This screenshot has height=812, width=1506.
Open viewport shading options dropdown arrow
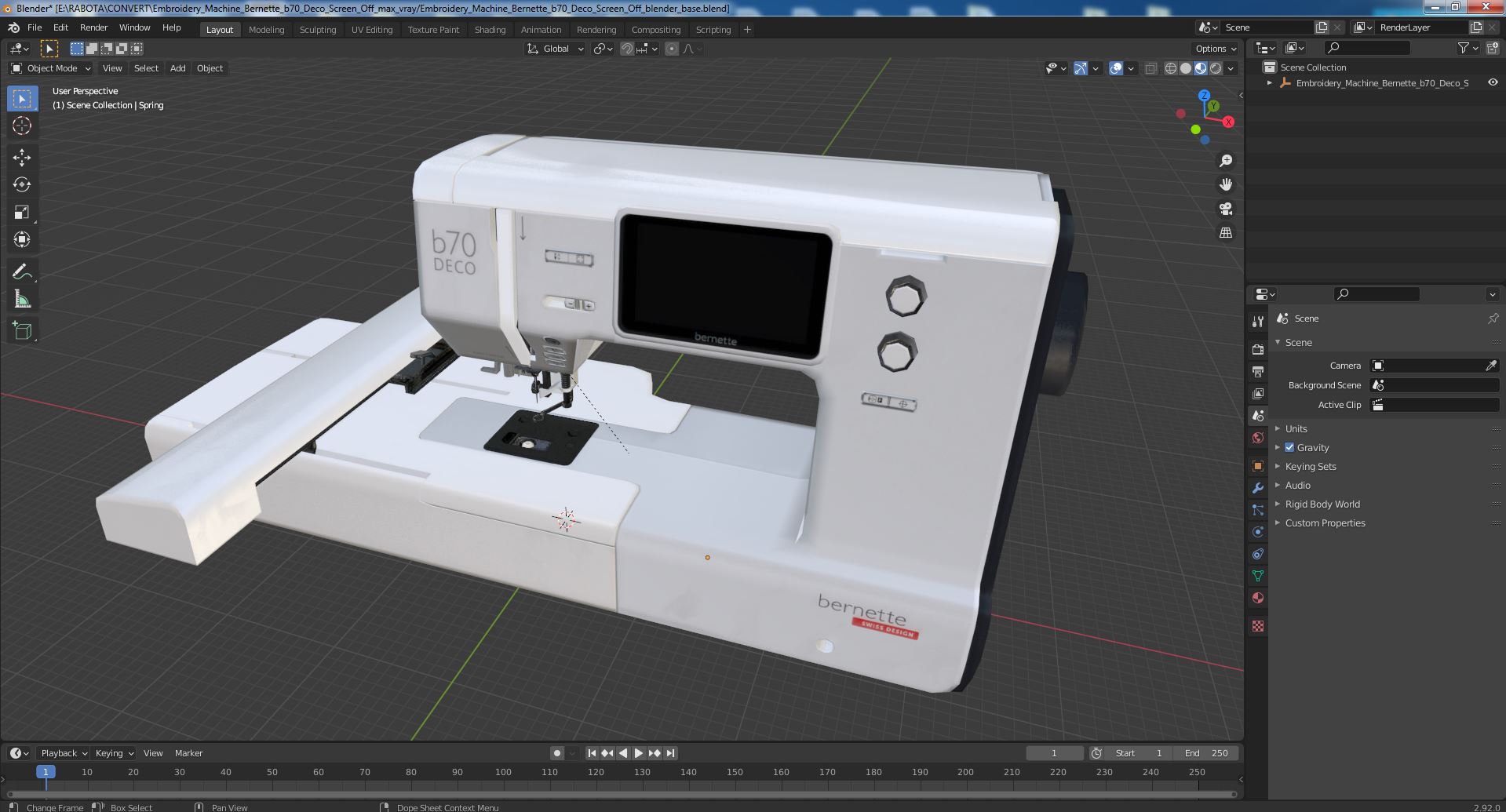[x=1231, y=68]
